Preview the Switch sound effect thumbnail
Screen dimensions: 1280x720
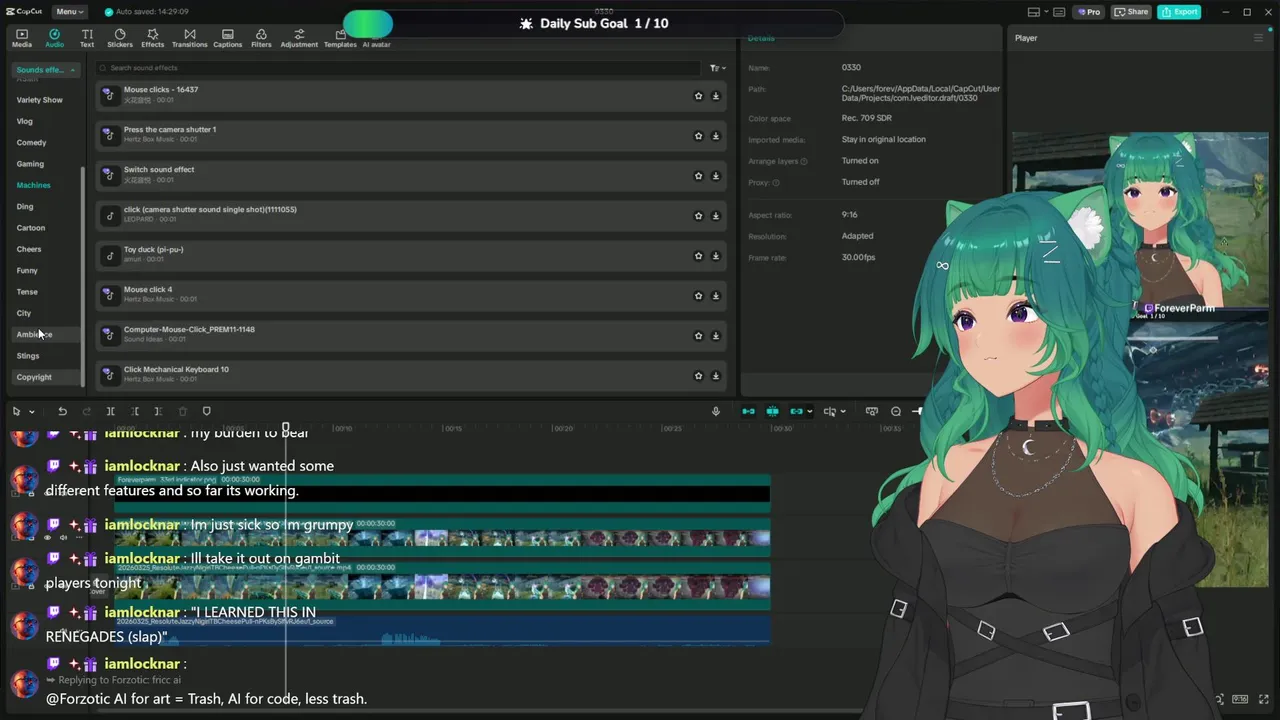pos(109,175)
